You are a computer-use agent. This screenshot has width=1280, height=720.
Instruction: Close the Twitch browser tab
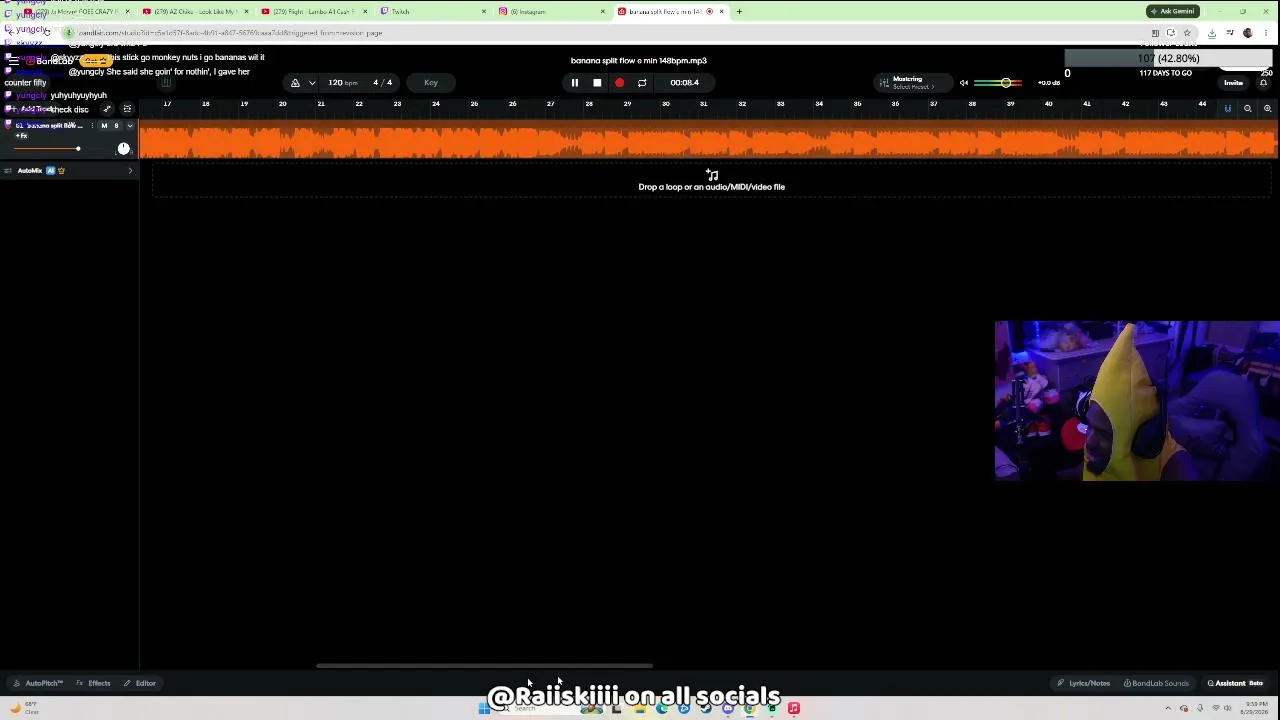484,12
